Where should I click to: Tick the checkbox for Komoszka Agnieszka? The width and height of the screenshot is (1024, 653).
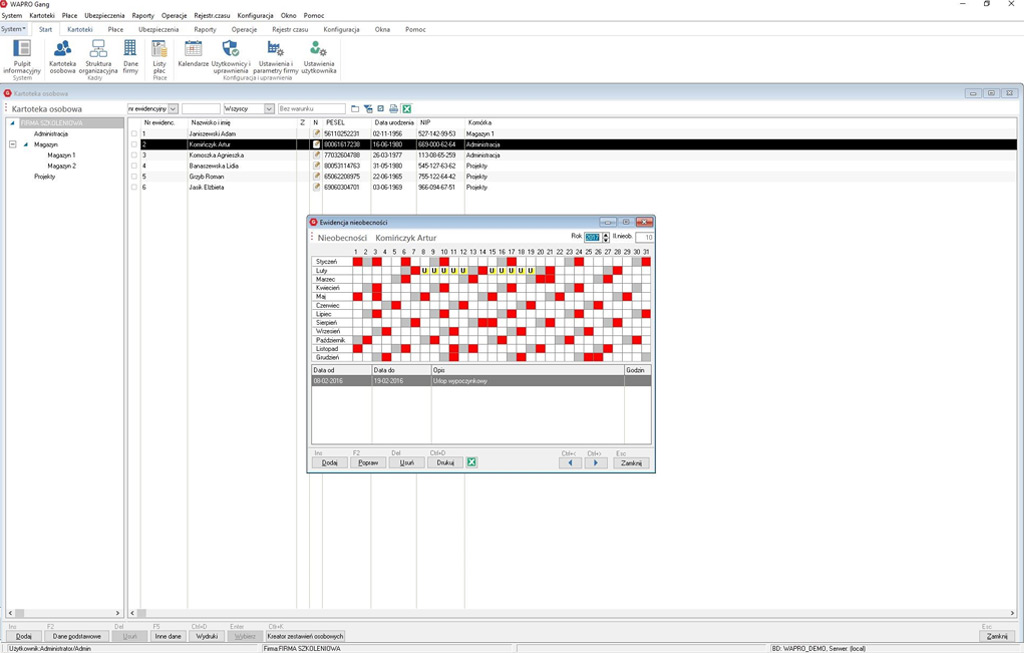[134, 155]
